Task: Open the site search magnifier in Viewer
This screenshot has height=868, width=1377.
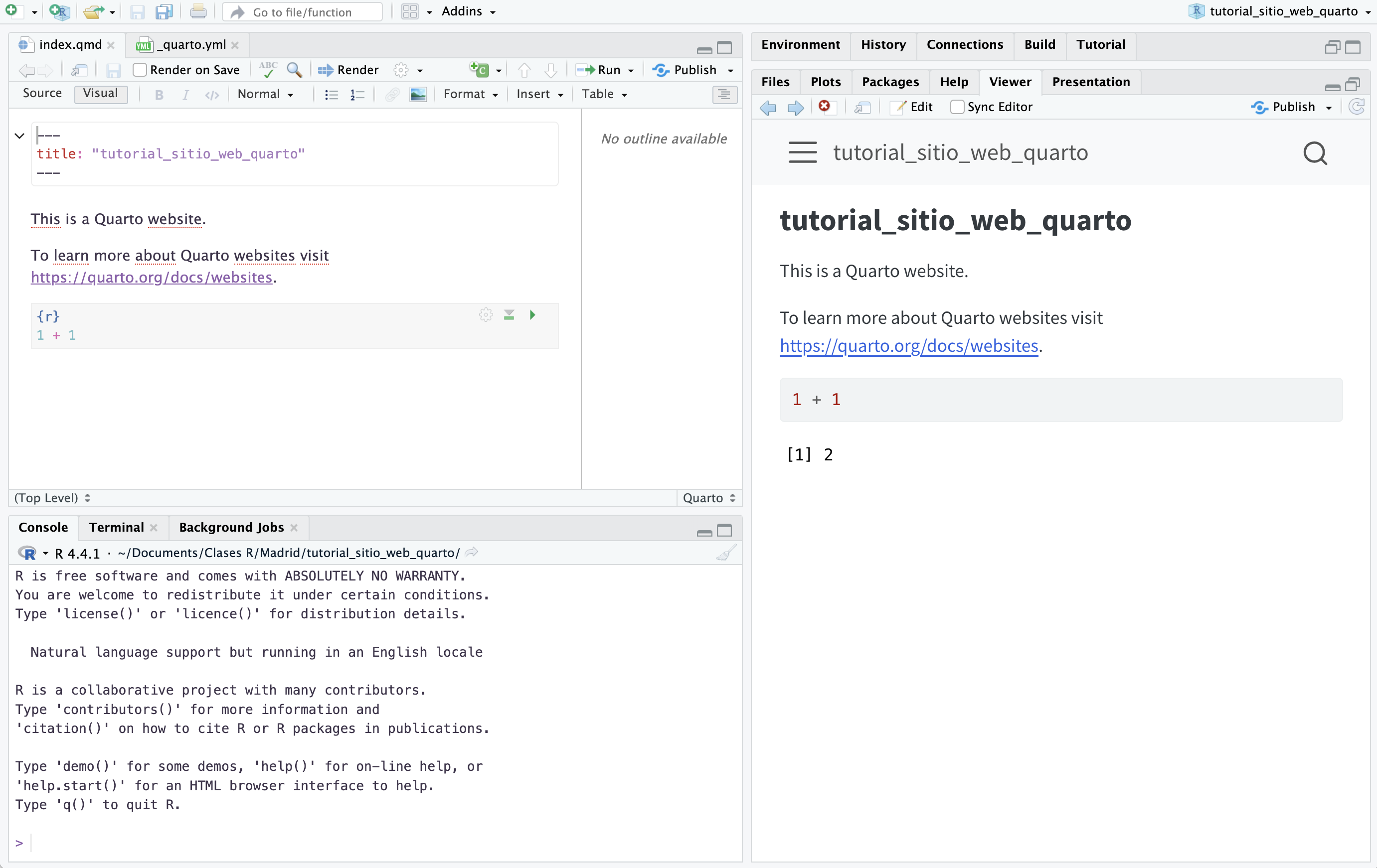Action: click(x=1315, y=153)
